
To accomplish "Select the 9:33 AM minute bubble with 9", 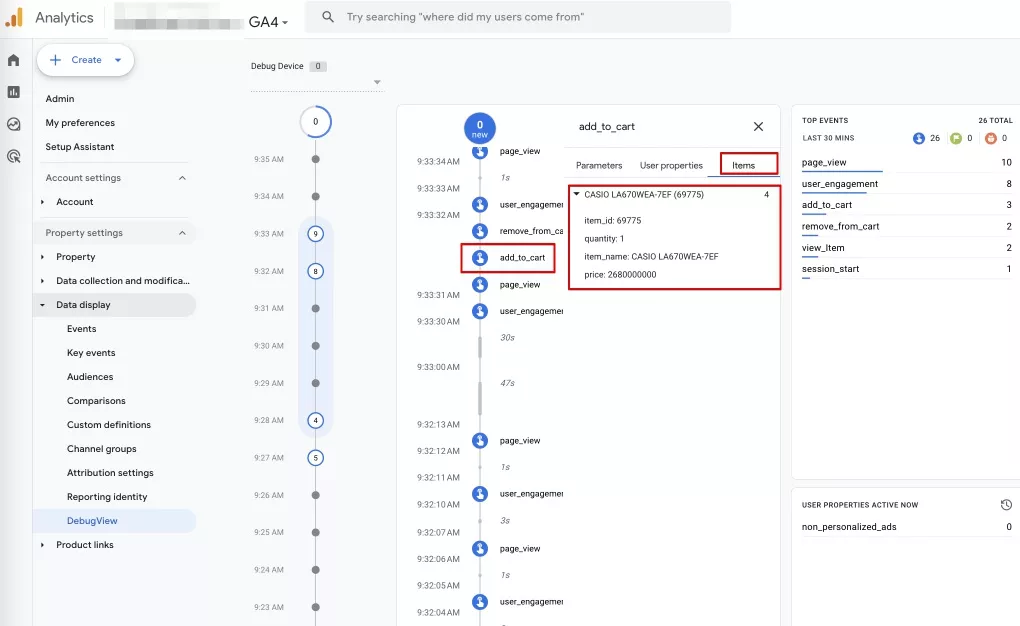I will 315,234.
